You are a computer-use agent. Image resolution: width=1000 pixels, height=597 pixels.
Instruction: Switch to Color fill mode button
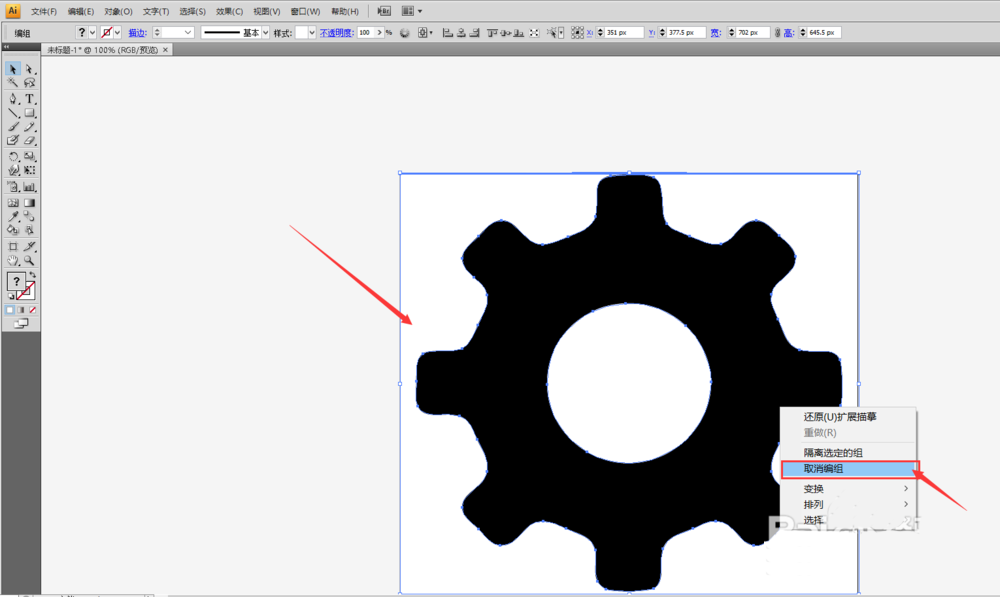[x=10, y=310]
